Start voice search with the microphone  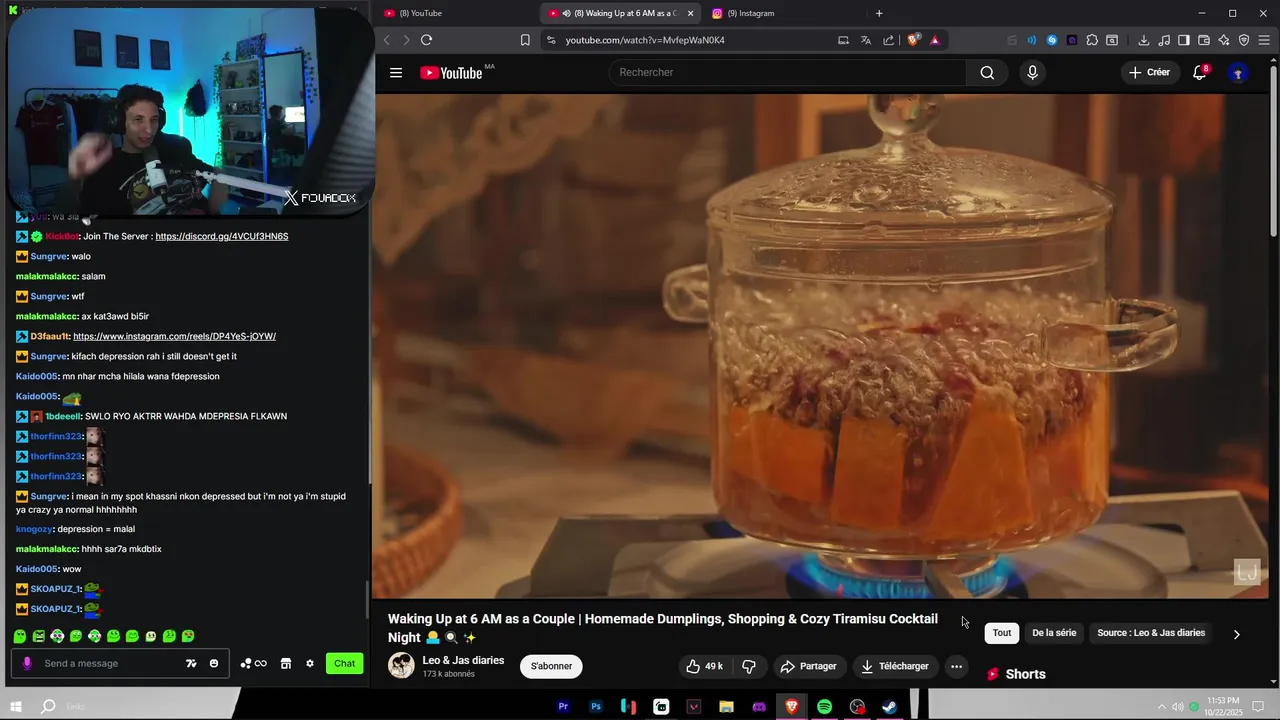tap(1032, 72)
